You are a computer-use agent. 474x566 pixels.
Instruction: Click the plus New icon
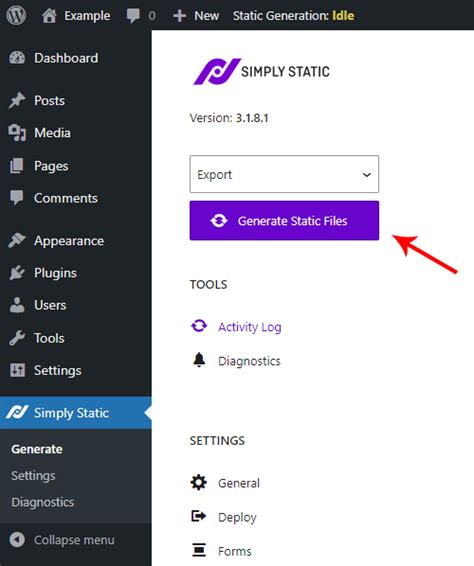coord(179,16)
